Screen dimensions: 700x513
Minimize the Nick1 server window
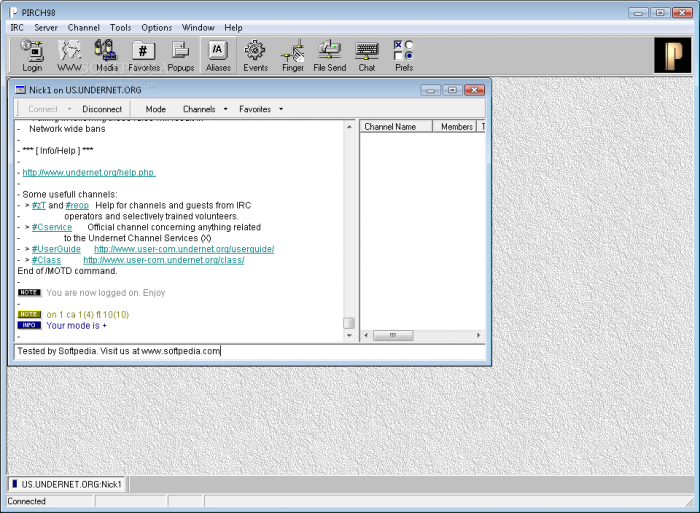click(x=430, y=90)
